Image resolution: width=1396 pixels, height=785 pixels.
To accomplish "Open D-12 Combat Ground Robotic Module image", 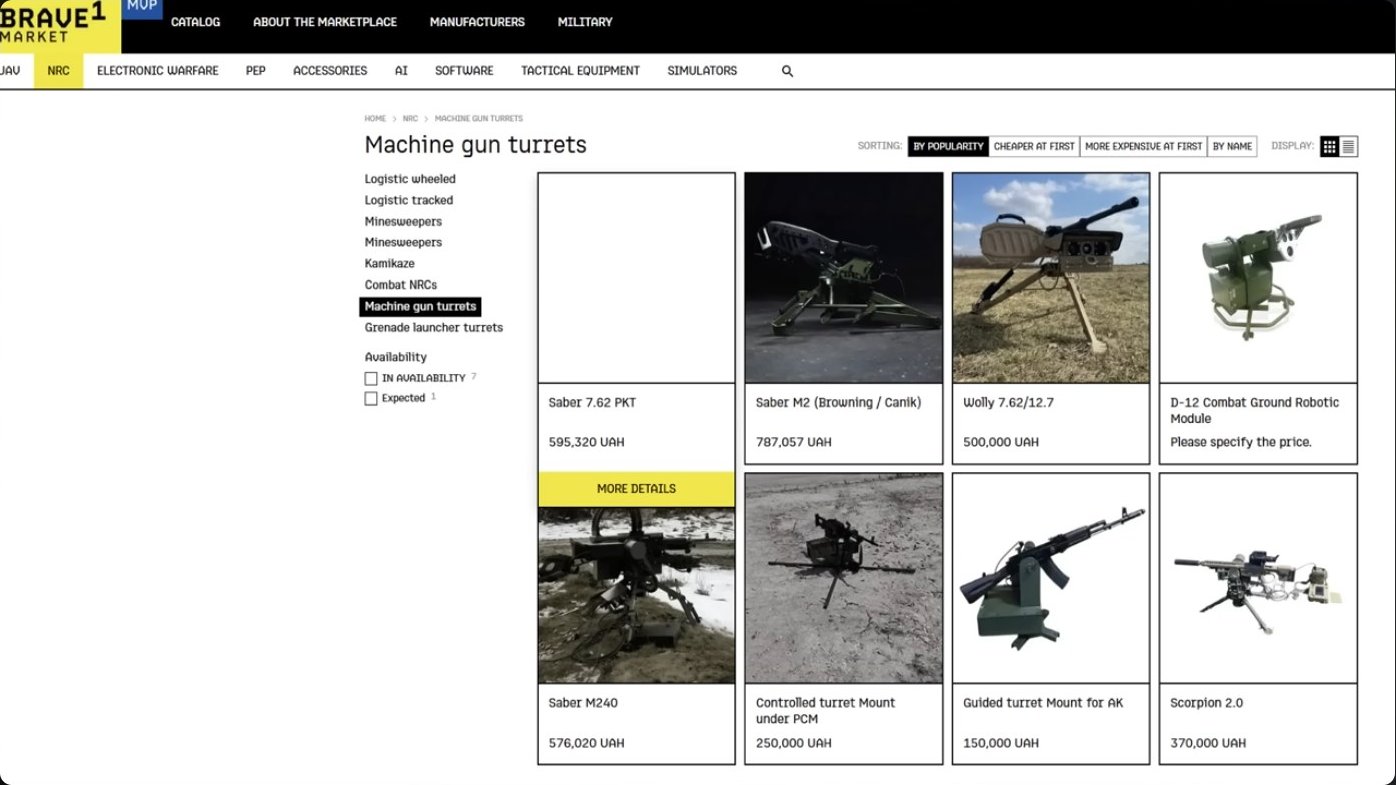I will 1258,278.
